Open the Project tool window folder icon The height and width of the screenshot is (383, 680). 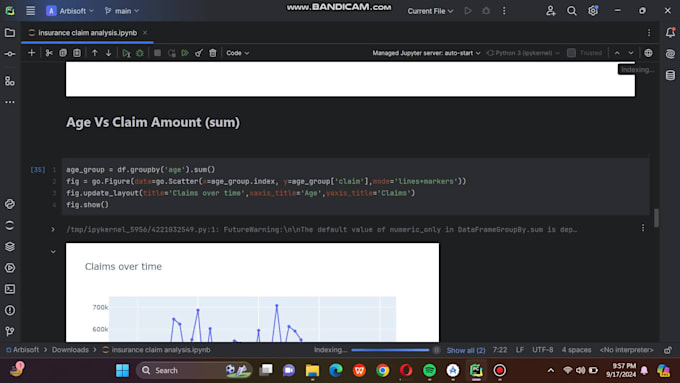tap(10, 33)
